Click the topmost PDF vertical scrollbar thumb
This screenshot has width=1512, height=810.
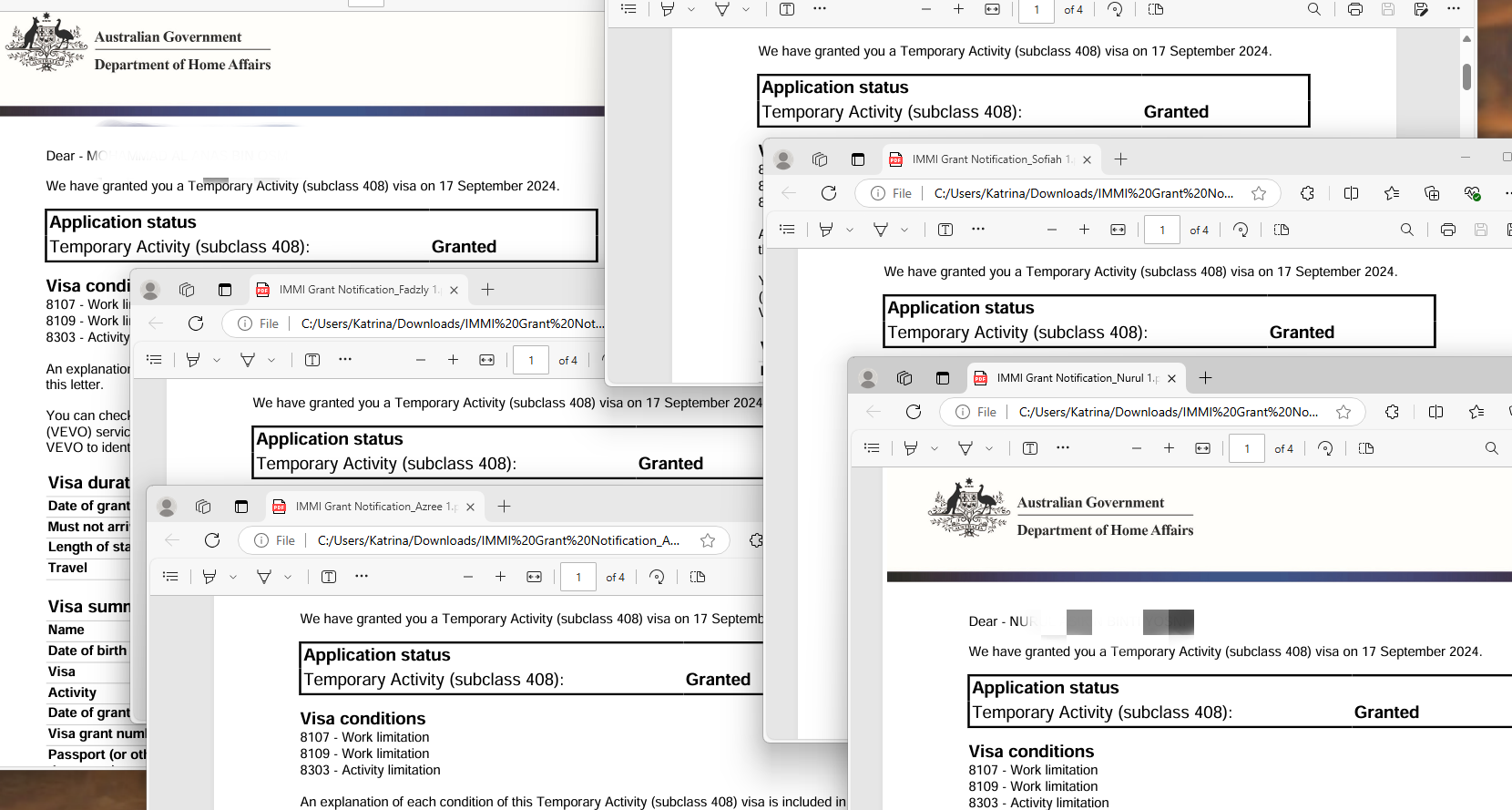pyautogui.click(x=1466, y=77)
